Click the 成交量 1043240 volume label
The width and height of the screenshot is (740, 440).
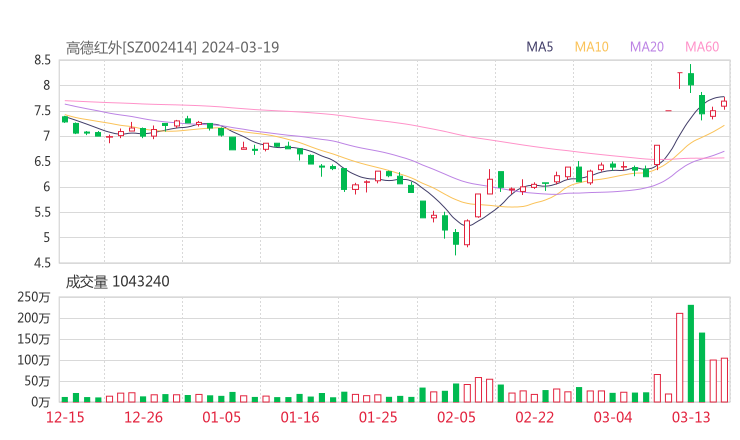pos(117,282)
